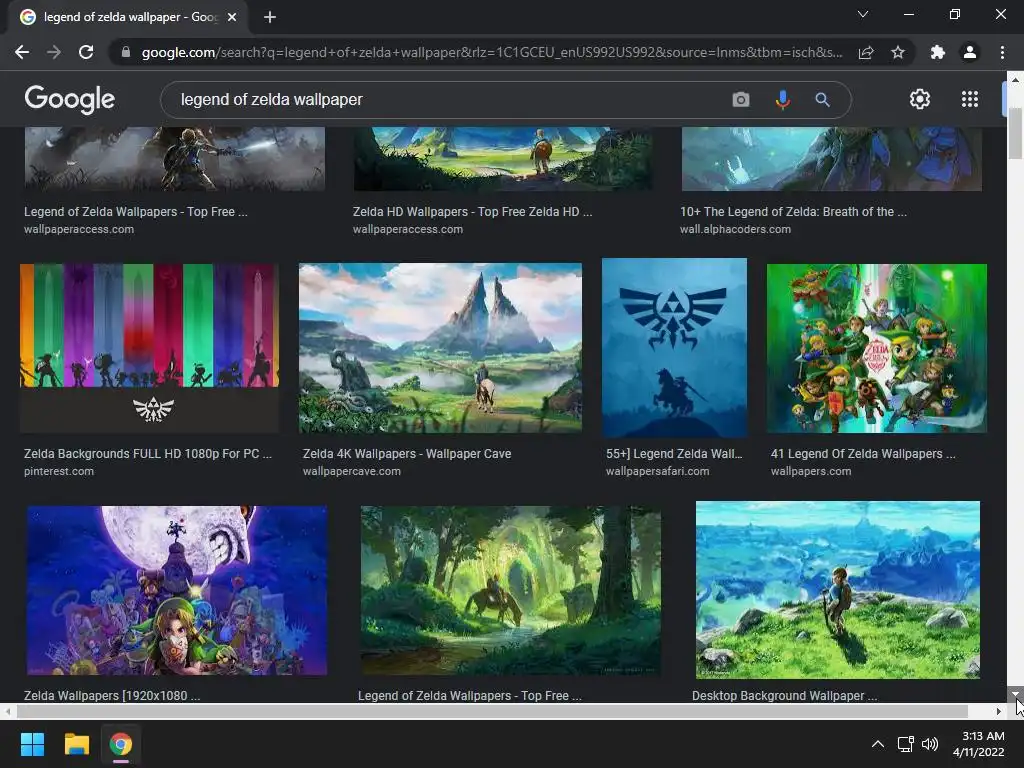Open '41 Legend Of Zelda Wallpapers' link
This screenshot has height=768, width=1024.
click(x=863, y=454)
